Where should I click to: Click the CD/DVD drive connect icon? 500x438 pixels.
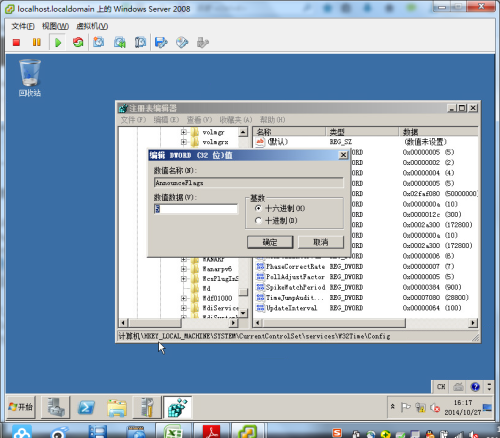coord(182,42)
